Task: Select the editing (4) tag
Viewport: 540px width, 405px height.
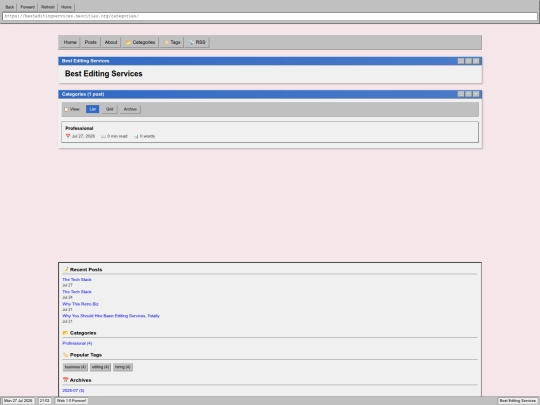Action: click(x=100, y=367)
